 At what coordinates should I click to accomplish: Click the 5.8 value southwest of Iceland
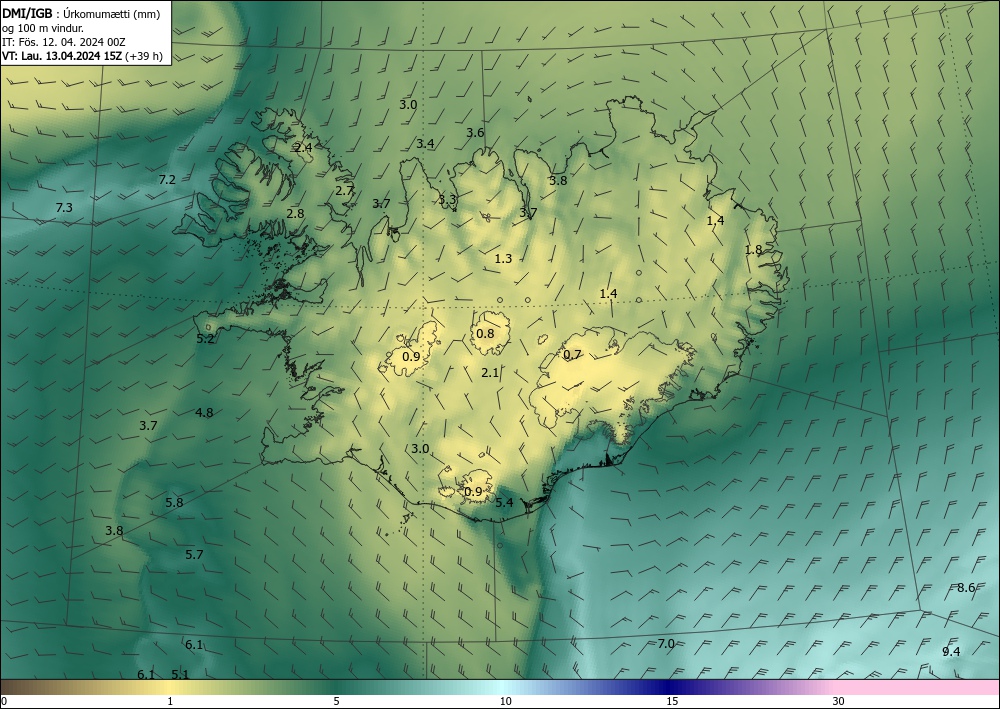click(174, 502)
